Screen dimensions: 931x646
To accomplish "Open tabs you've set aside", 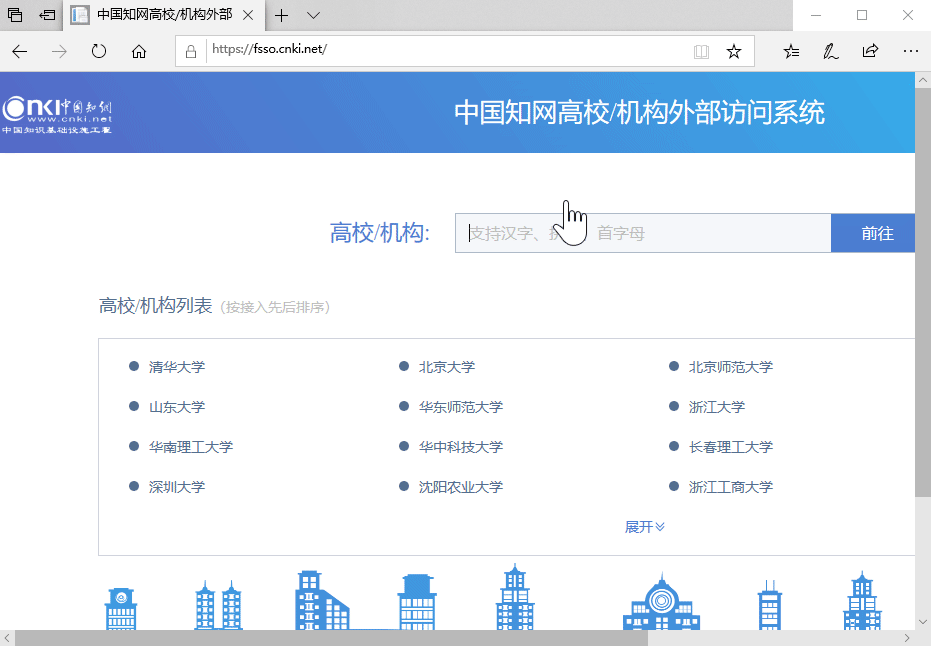I will tap(15, 15).
